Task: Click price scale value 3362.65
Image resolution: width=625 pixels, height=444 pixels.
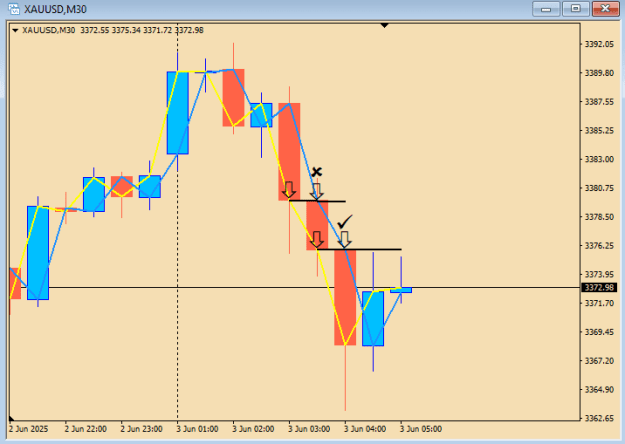Action: pyautogui.click(x=599, y=418)
